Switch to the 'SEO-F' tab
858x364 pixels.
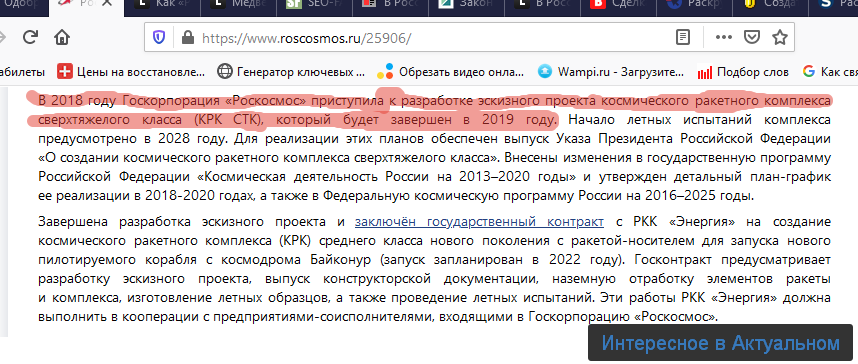click(x=314, y=5)
